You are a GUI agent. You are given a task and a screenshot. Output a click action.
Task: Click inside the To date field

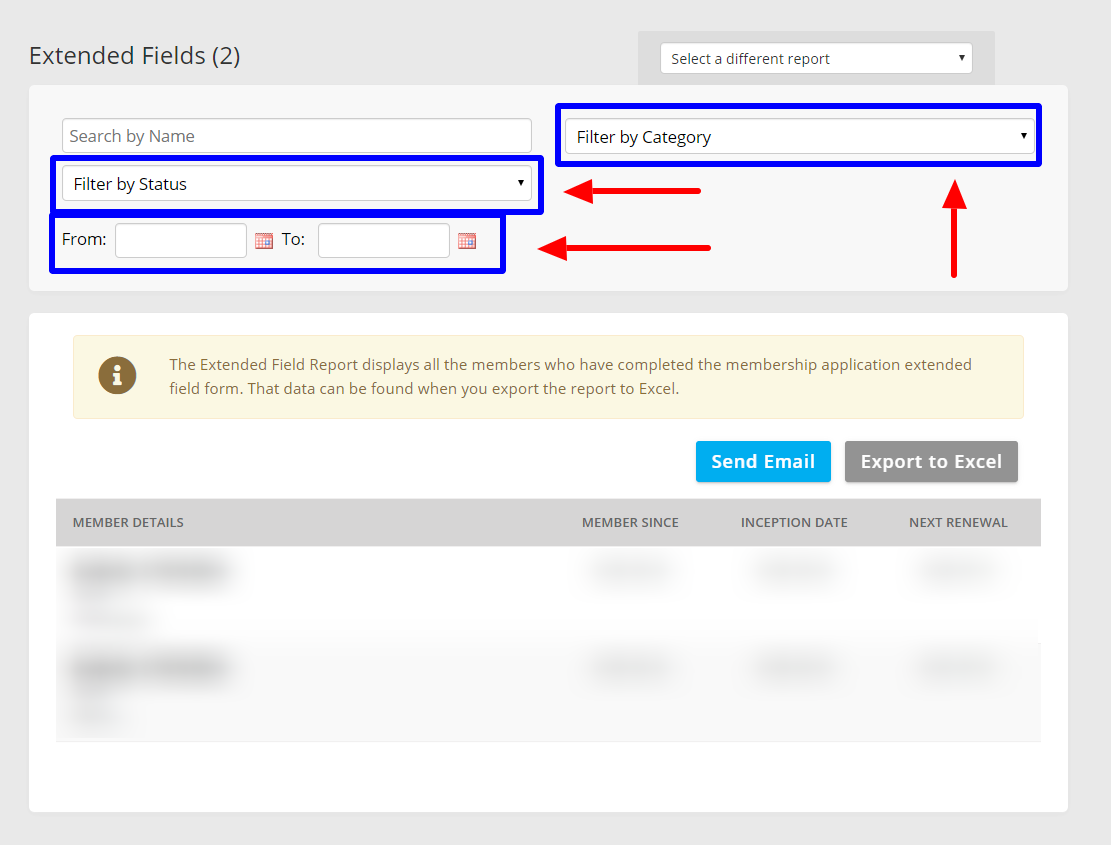[x=383, y=240]
